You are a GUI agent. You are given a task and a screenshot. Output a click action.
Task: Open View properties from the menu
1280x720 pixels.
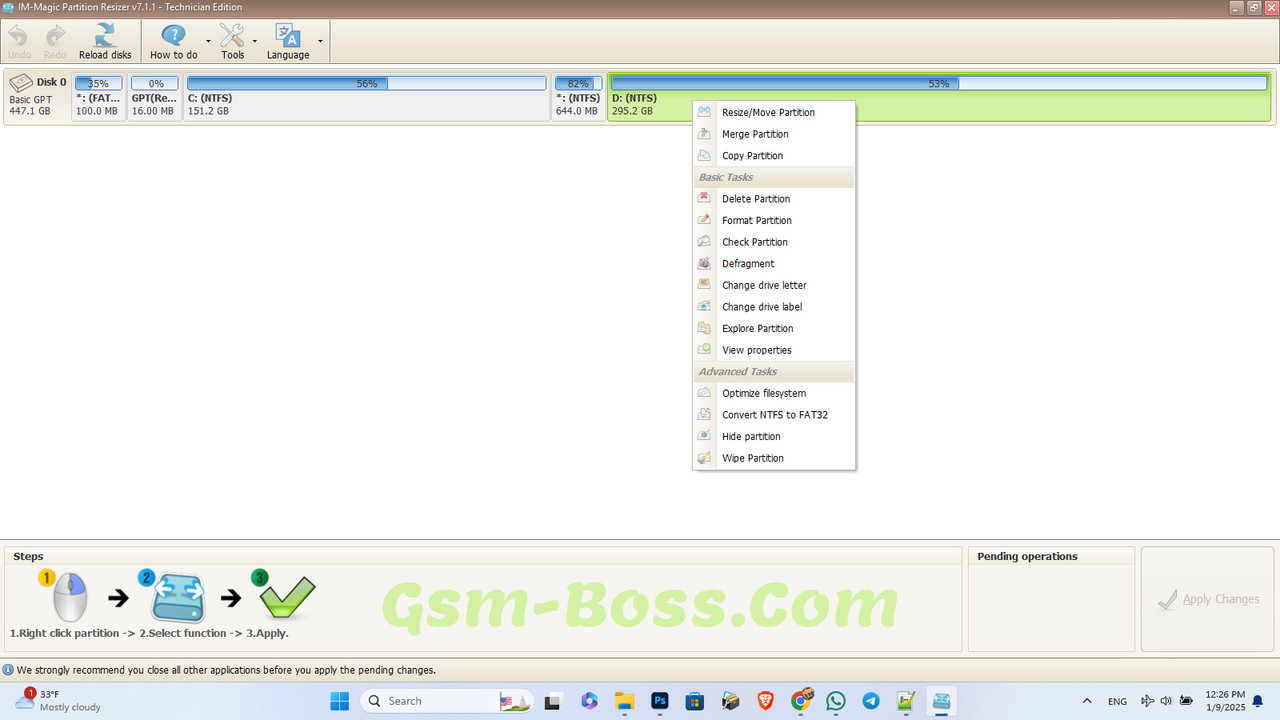pyautogui.click(x=774, y=350)
